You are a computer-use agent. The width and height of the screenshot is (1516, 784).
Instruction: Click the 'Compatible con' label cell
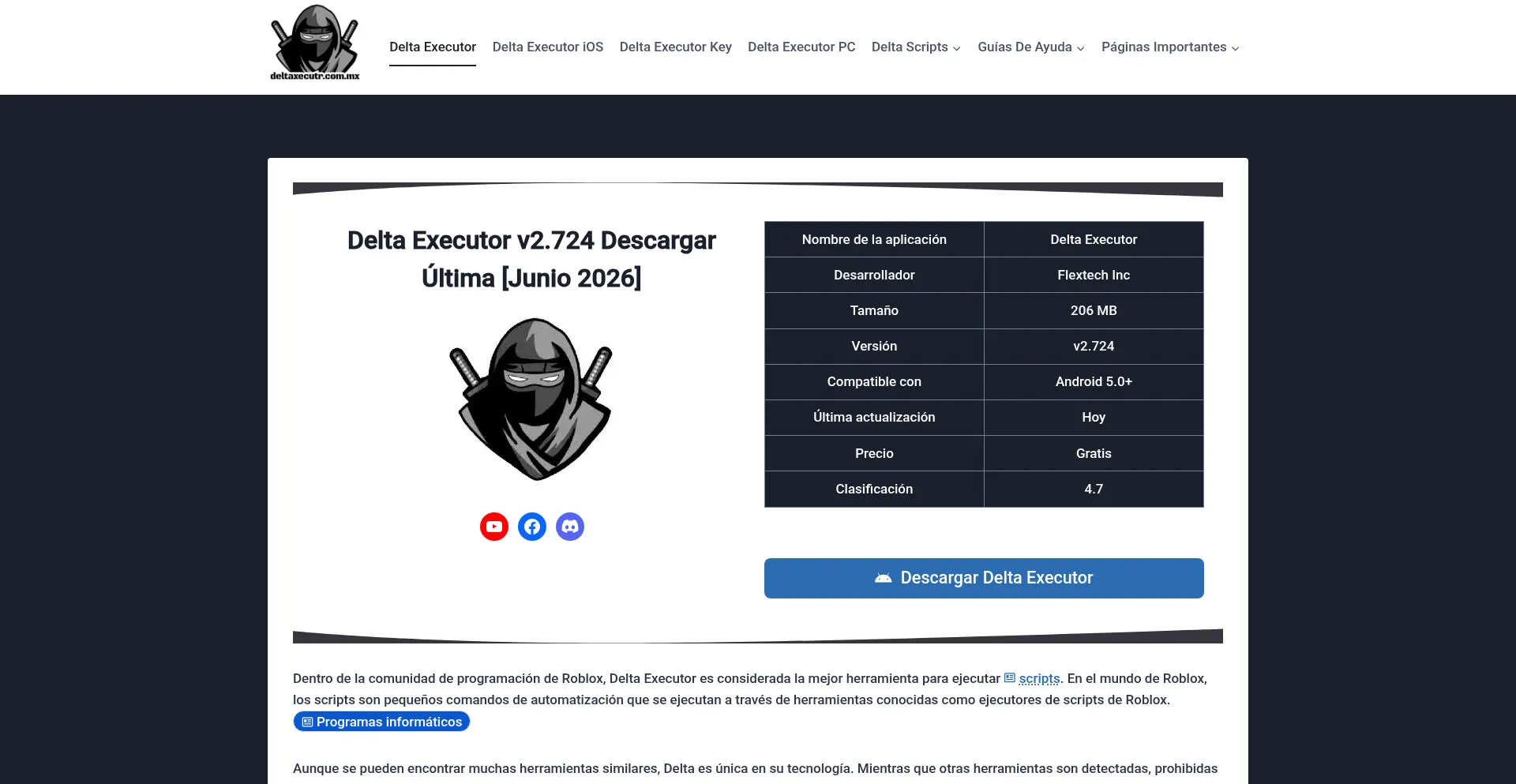coord(874,381)
